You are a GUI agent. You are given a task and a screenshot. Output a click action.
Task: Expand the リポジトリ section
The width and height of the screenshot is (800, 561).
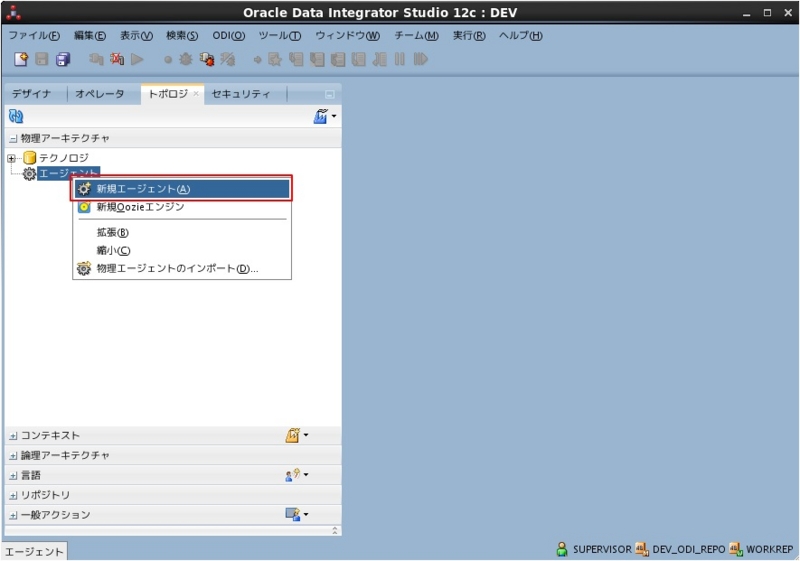pos(13,496)
